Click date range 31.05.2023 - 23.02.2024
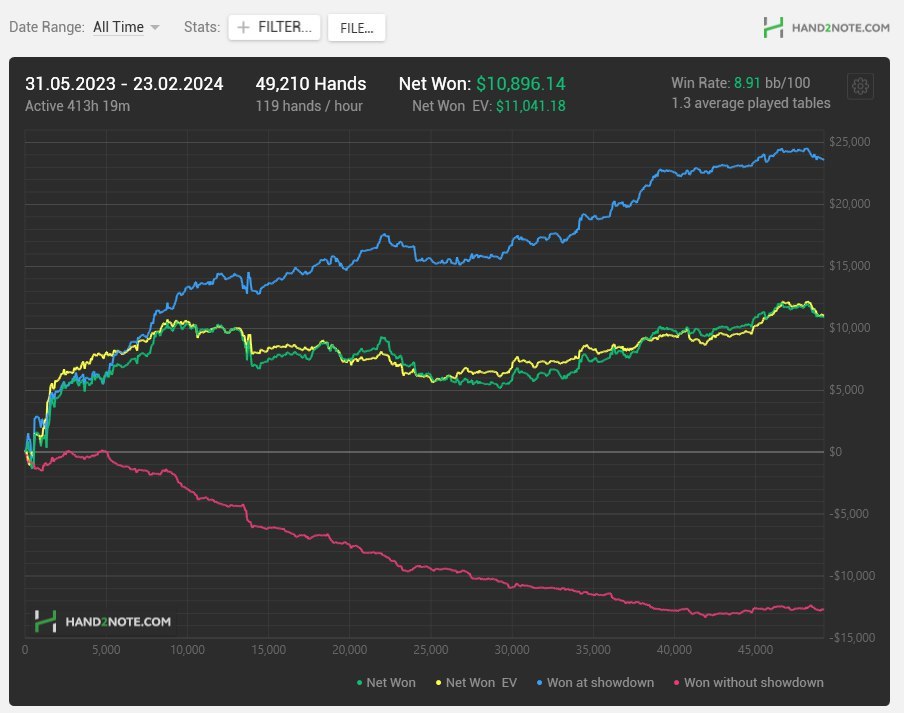Screen dimensions: 904x713 pyautogui.click(x=124, y=84)
